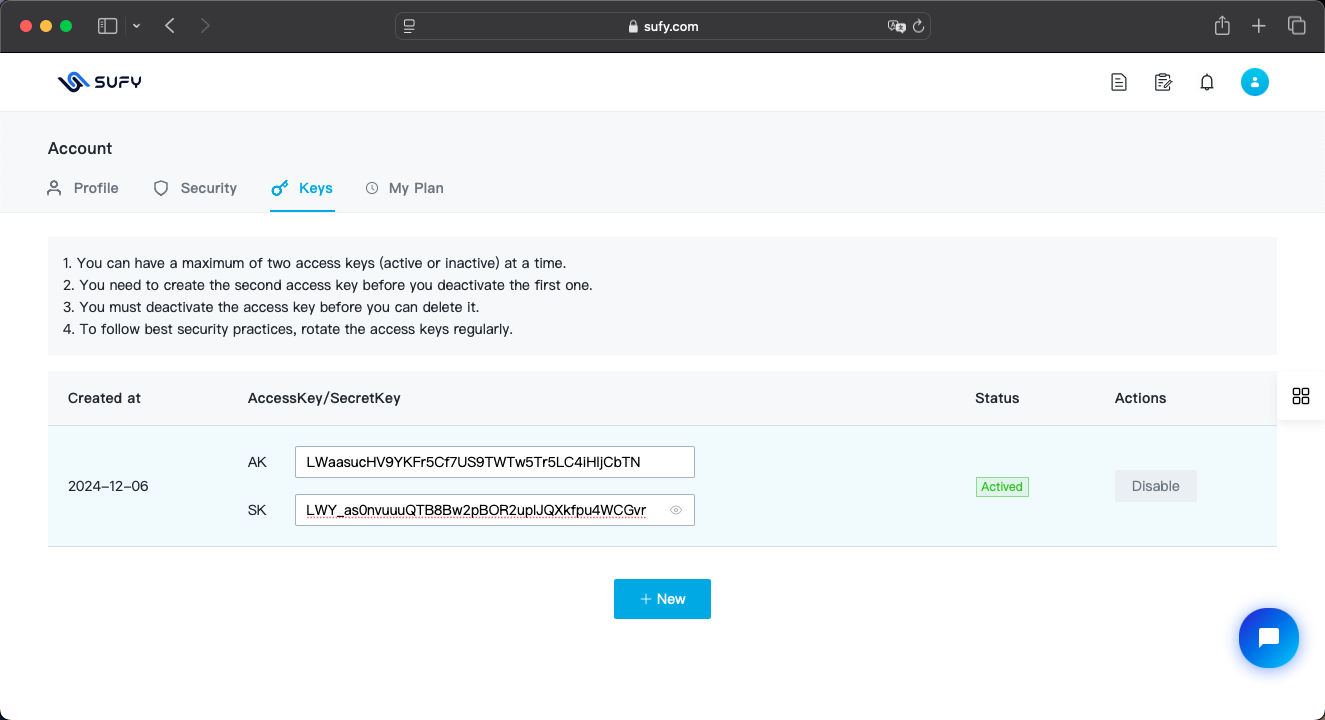The width and height of the screenshot is (1325, 720).
Task: Reveal the secret key with eye icon
Action: pos(676,510)
